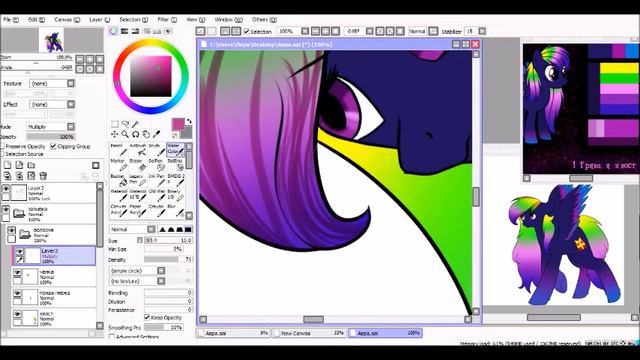Click reset zoom button under navigator
This screenshot has width=640, height=360.
click(99, 59)
